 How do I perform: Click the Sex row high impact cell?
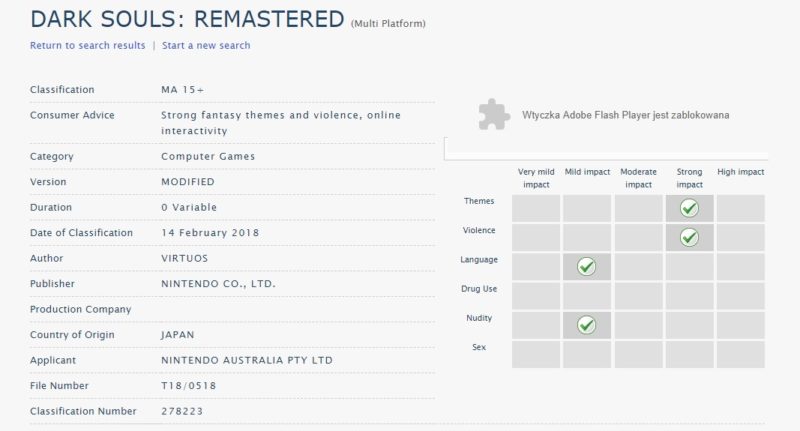pyautogui.click(x=740, y=354)
